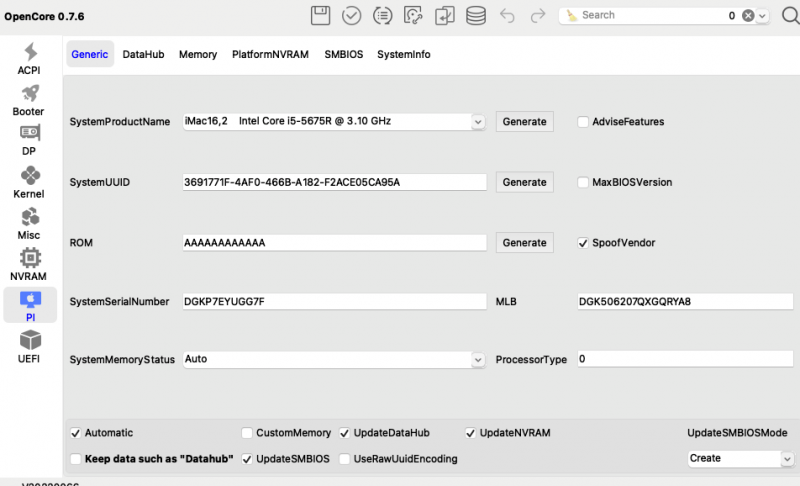Open the Kernel section
The image size is (800, 486).
(29, 182)
